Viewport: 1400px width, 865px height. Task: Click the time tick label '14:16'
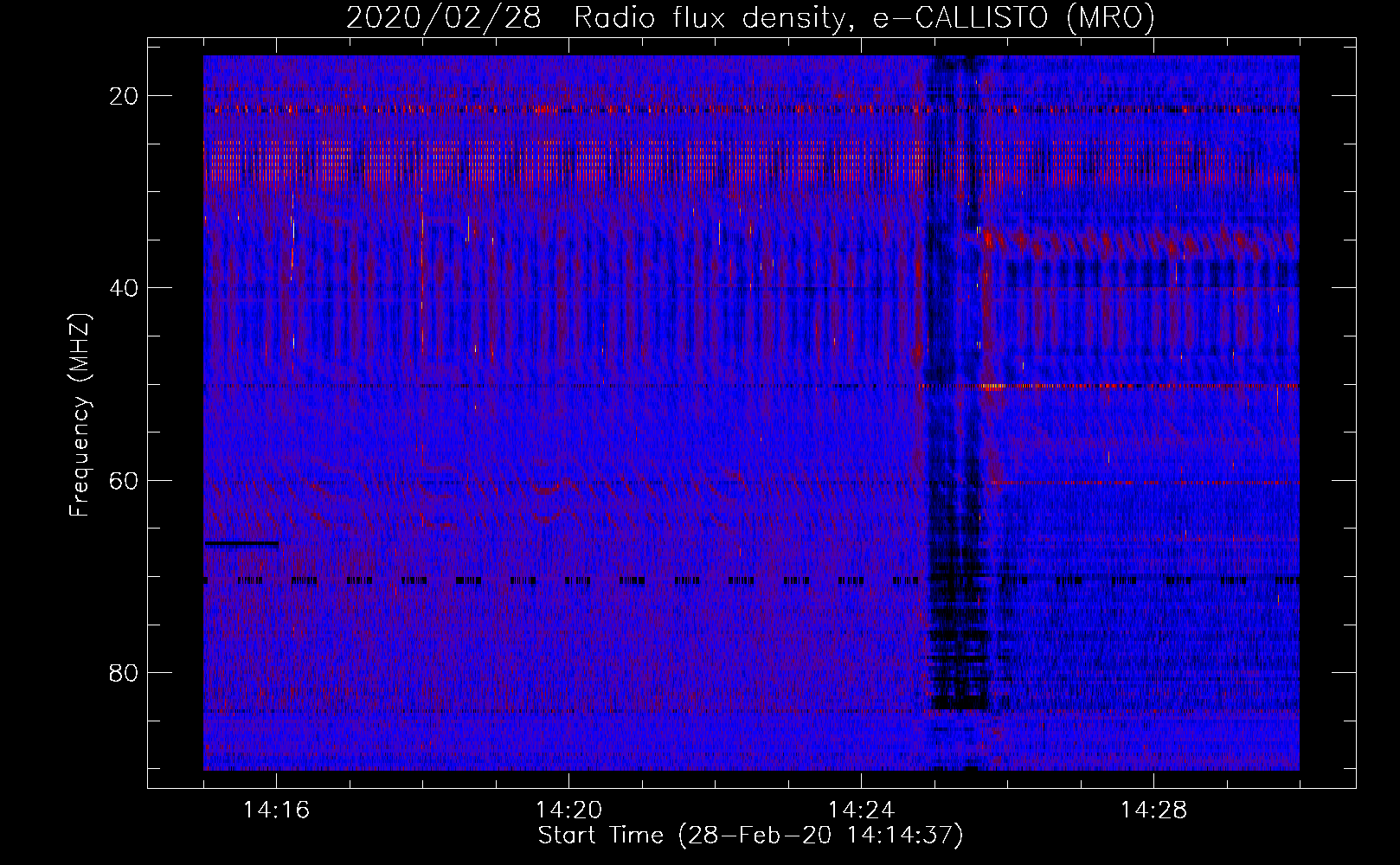coord(277,811)
